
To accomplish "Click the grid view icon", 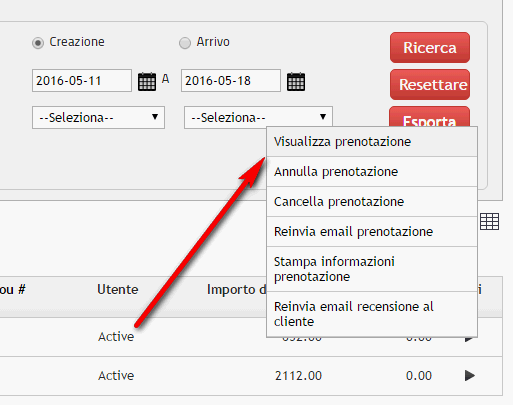I will click(x=489, y=222).
